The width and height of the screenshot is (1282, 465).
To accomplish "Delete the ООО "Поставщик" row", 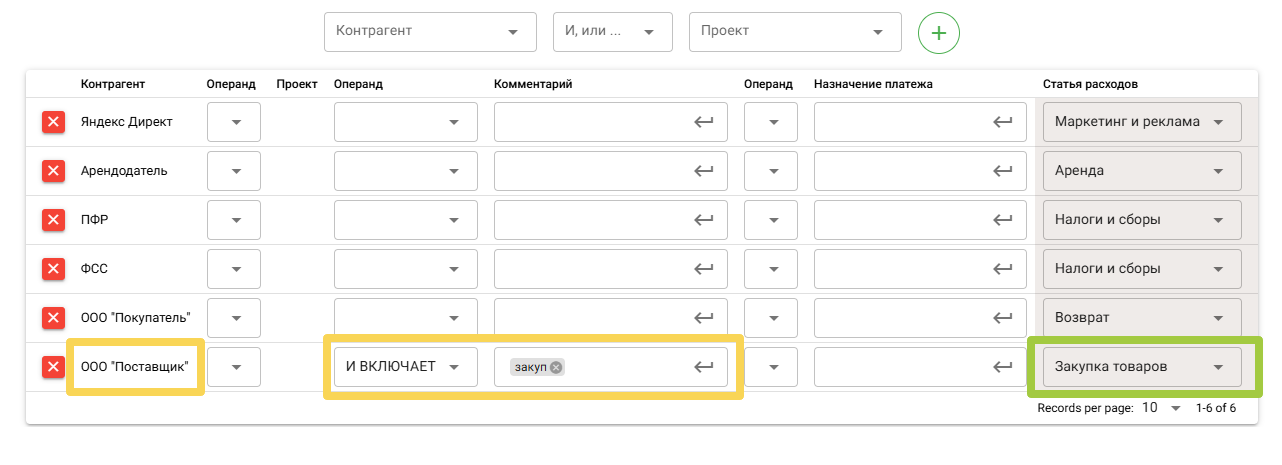I will coord(53,367).
